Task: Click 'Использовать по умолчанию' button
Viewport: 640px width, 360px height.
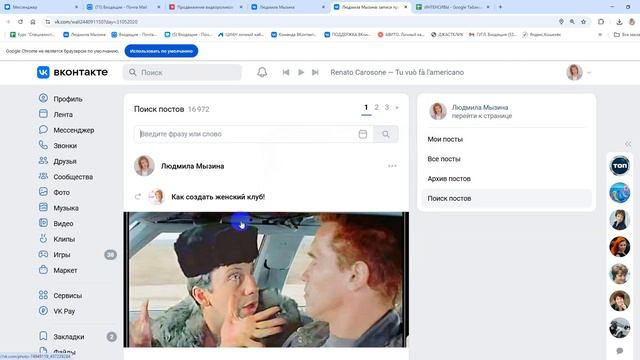Action: click(x=161, y=51)
